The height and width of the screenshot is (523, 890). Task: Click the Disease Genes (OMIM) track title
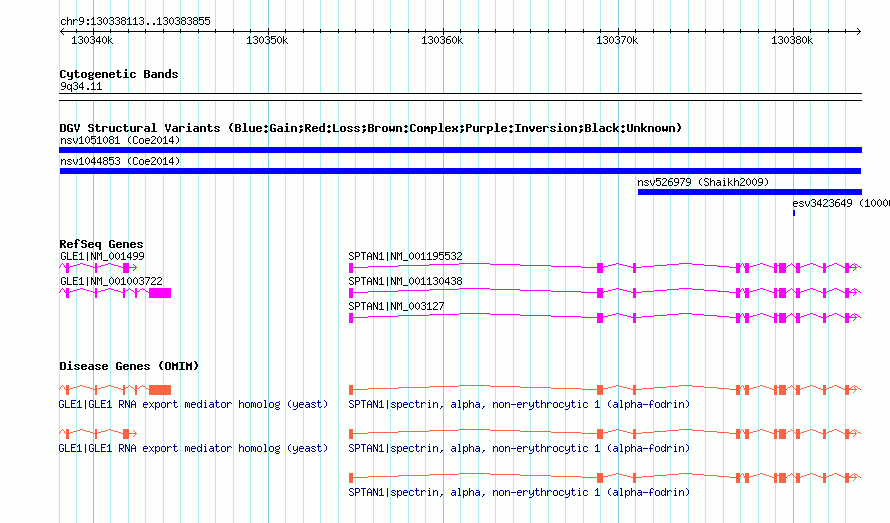tap(129, 366)
